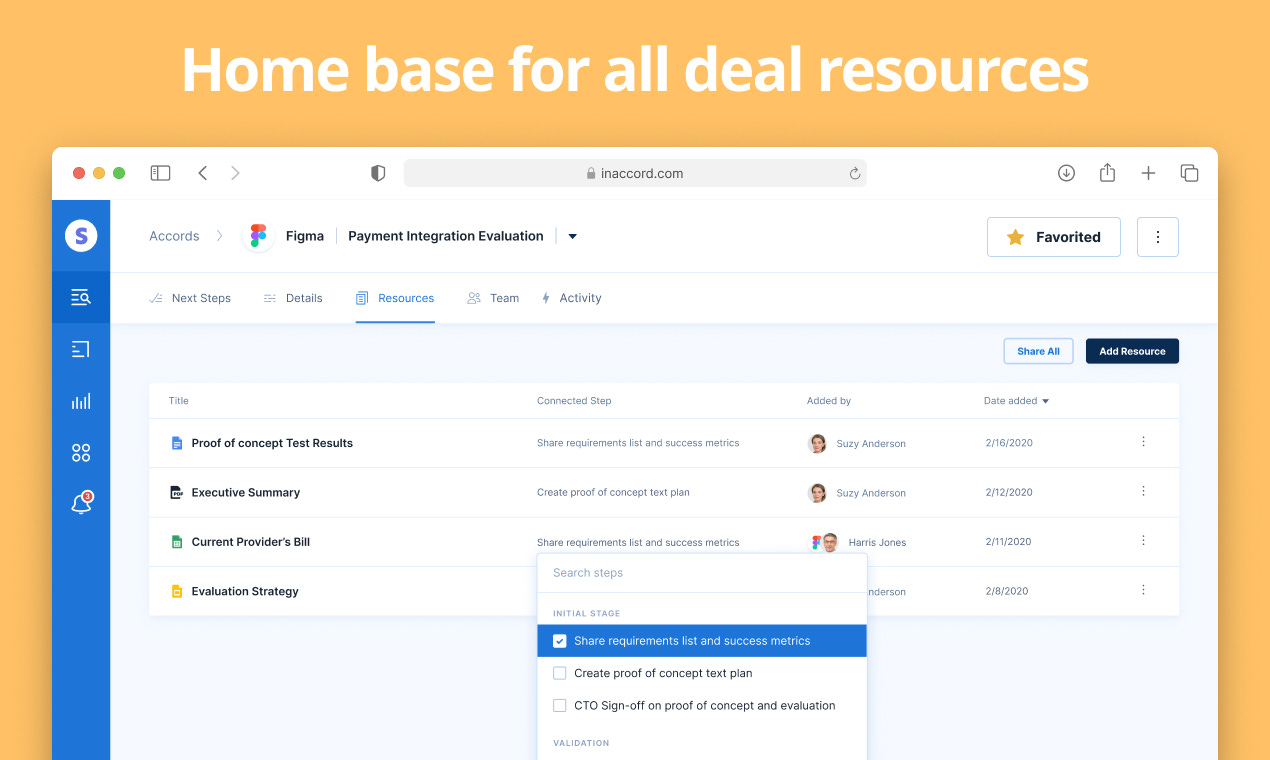Switch to the Next Steps tab

pos(190,298)
